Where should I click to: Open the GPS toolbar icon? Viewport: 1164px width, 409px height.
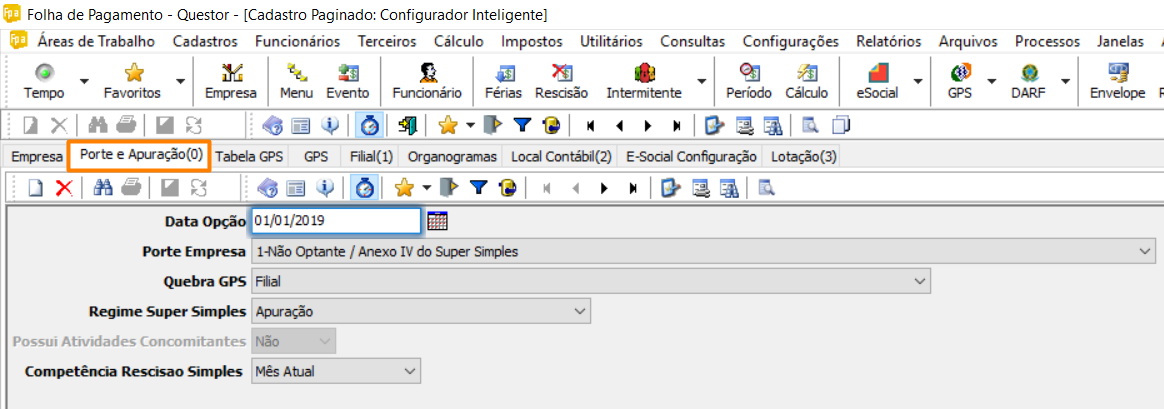[x=959, y=81]
